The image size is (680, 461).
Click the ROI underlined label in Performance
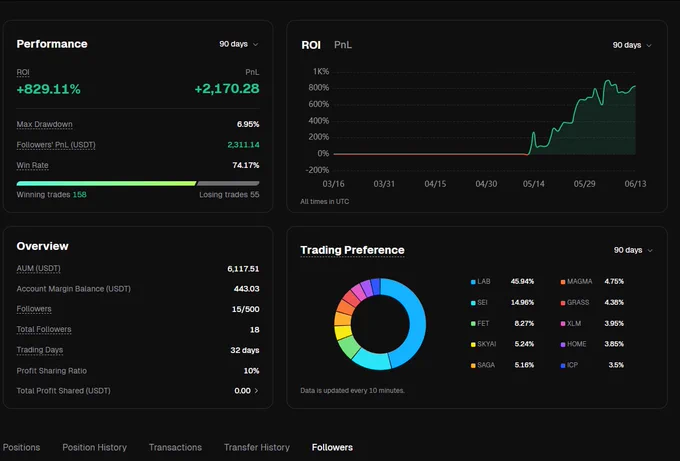23,72
